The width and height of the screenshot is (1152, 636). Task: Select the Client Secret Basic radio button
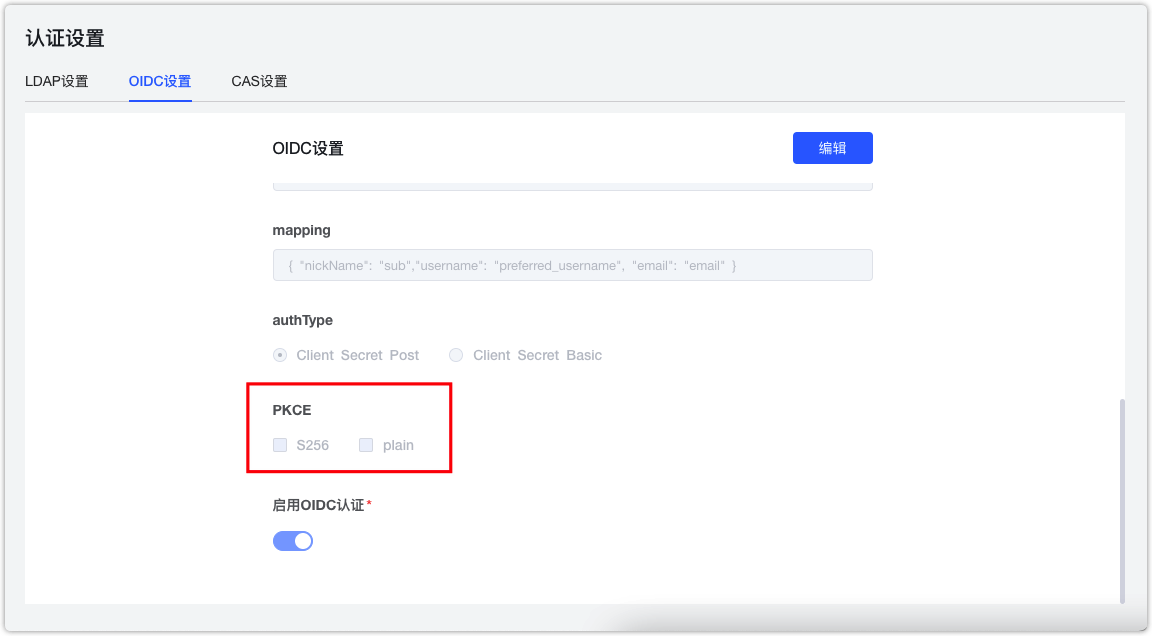tap(456, 354)
